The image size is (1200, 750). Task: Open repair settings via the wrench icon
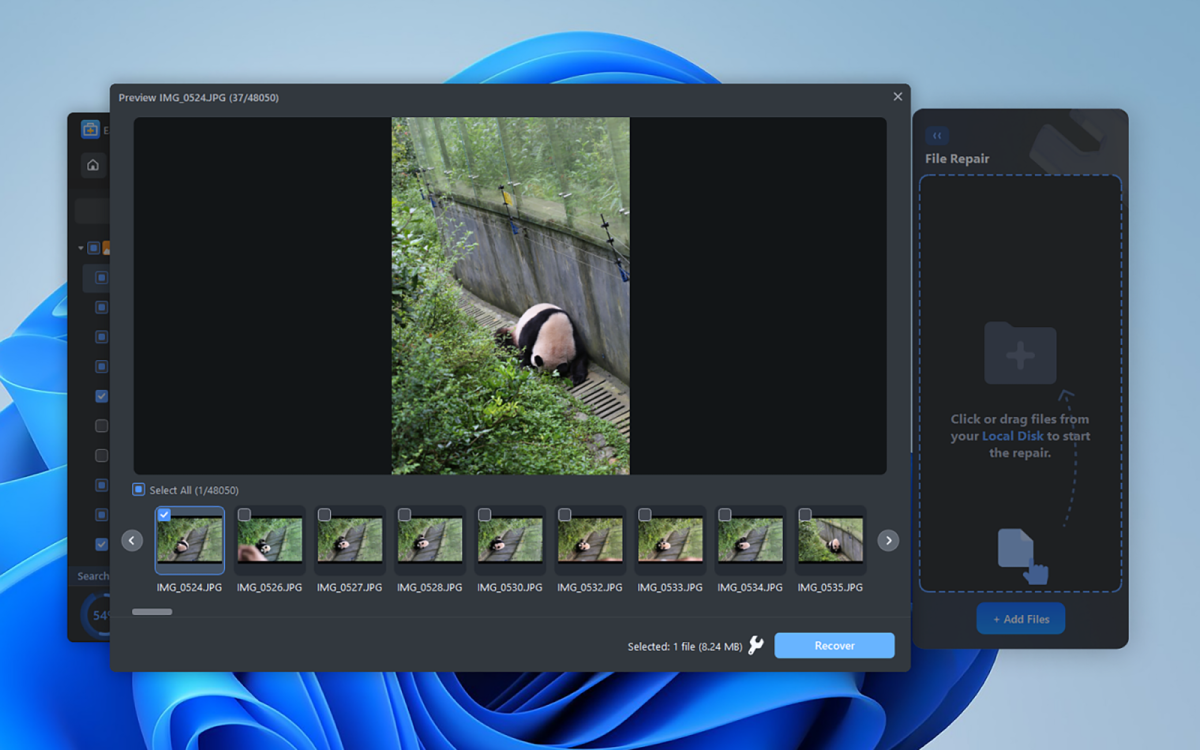757,645
